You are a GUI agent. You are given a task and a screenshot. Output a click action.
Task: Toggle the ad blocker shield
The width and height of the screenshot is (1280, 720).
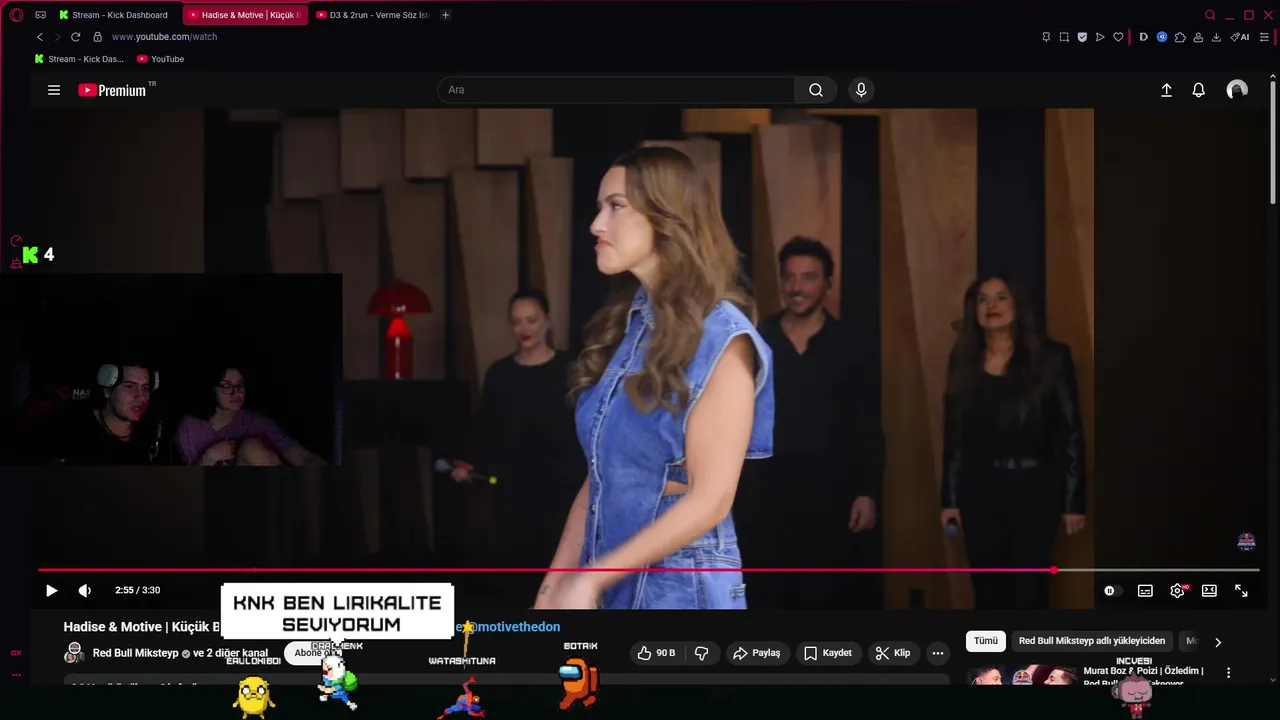(x=1082, y=37)
